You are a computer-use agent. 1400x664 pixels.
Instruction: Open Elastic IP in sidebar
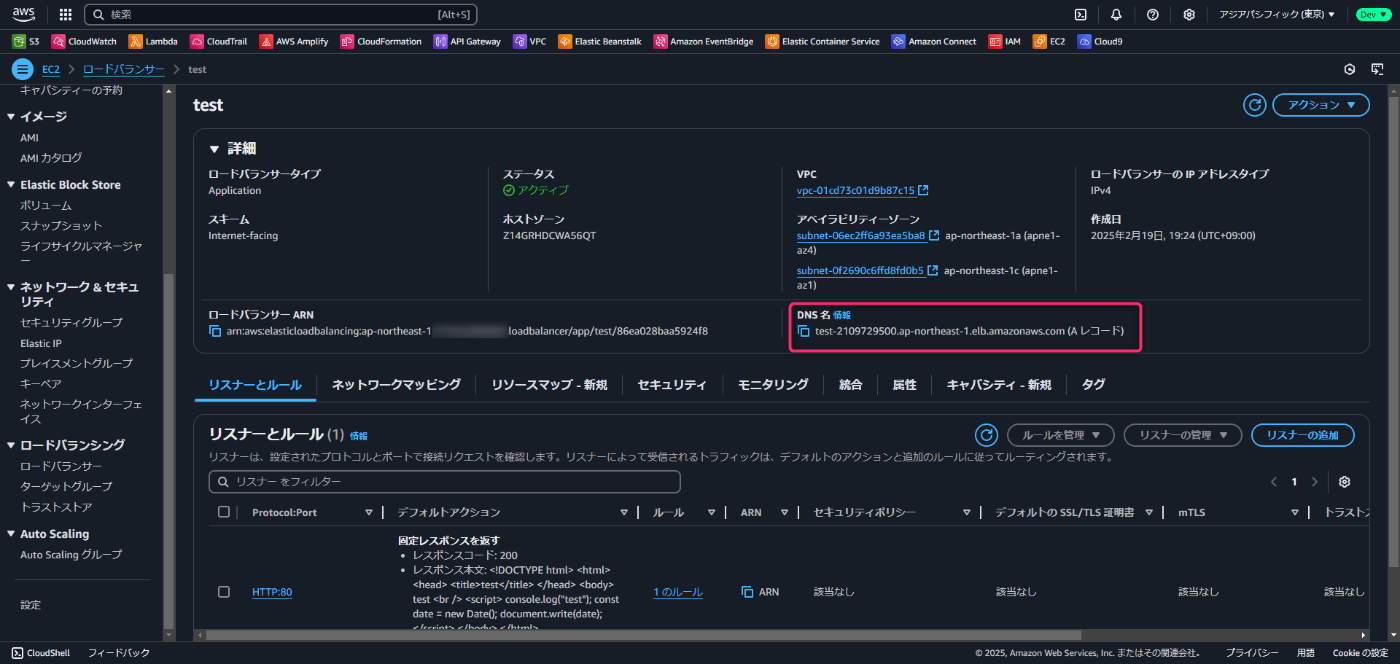click(41, 343)
